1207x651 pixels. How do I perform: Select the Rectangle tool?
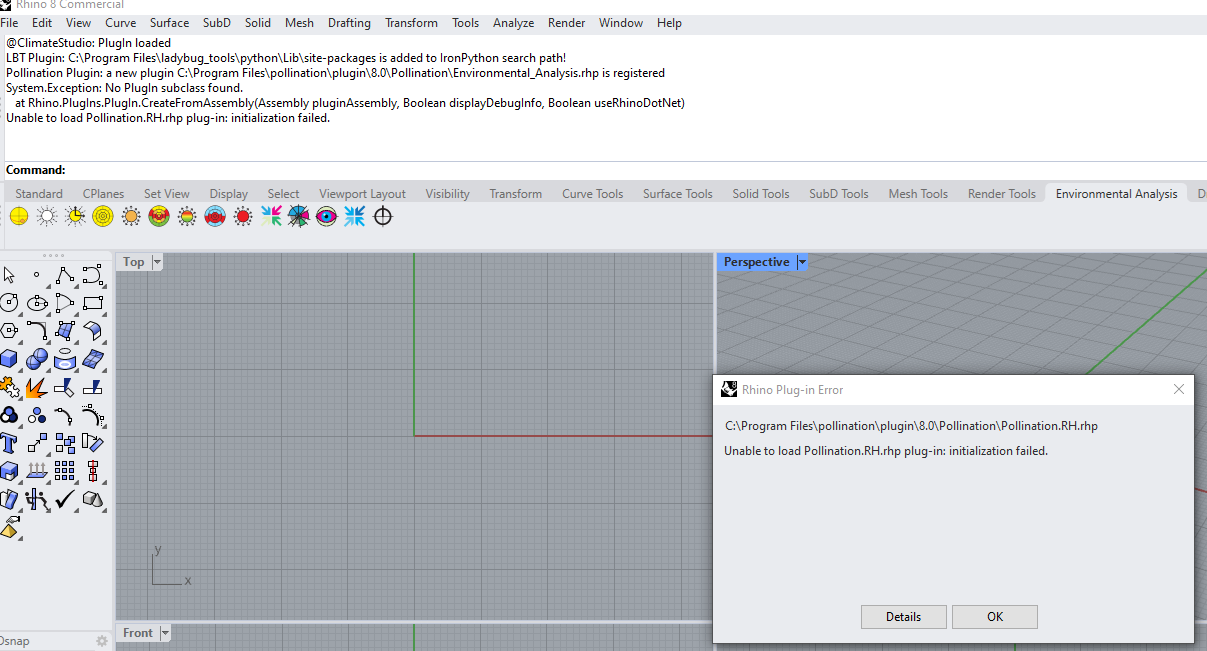click(93, 302)
